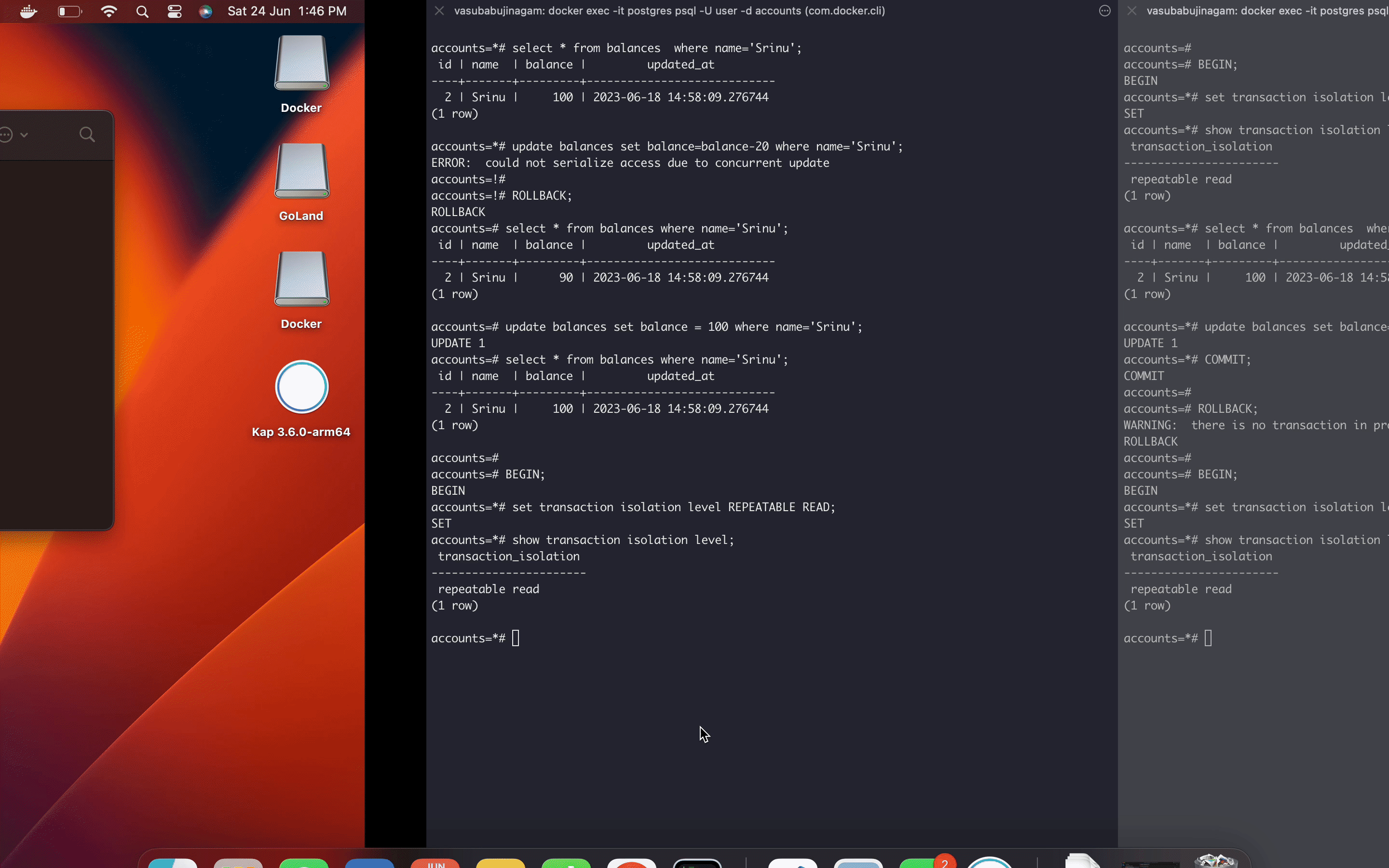Screen dimensions: 1389x868
Task: Click the 'set balance = 100' update command
Action: click(x=647, y=326)
